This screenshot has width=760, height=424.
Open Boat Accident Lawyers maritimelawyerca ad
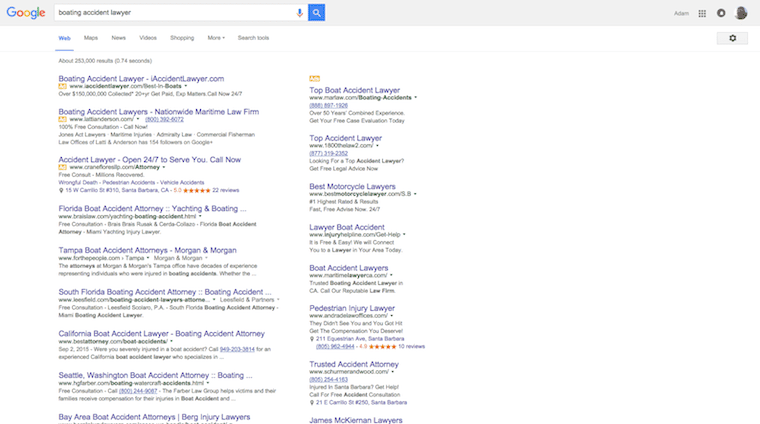[348, 268]
